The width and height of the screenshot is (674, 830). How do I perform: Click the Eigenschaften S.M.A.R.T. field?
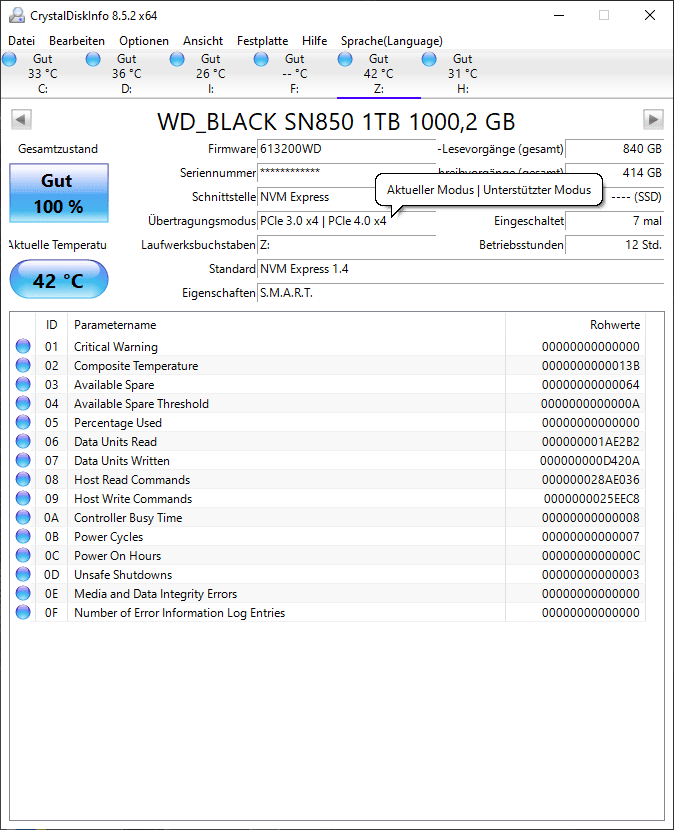click(461, 293)
